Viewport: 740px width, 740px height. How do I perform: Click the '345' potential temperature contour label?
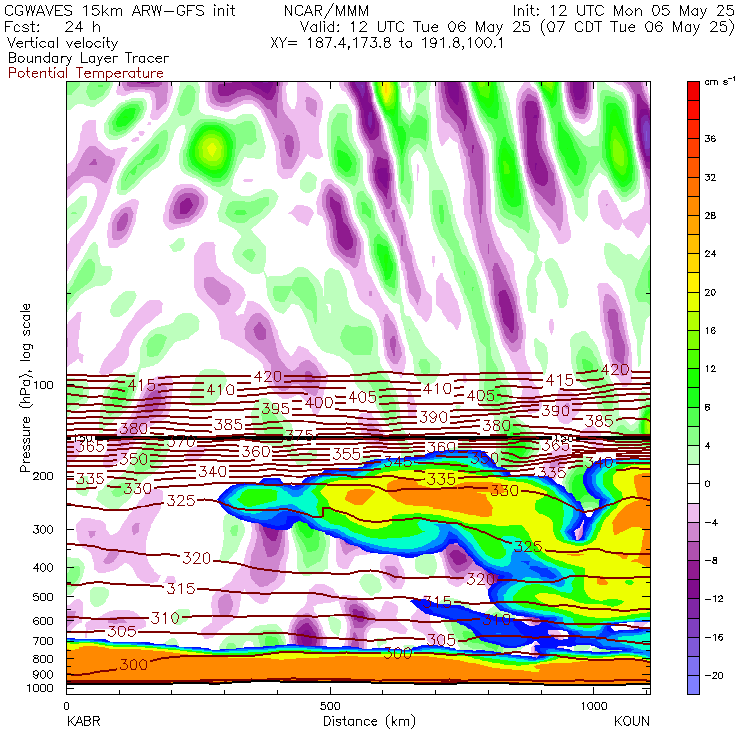click(x=398, y=462)
